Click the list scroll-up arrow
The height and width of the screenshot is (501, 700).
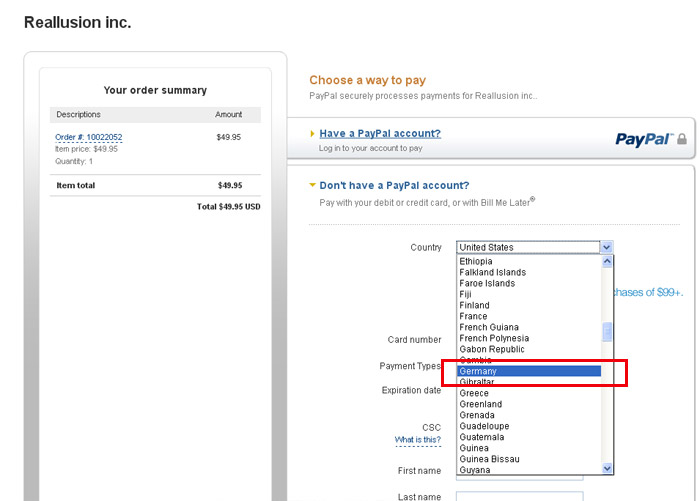[x=607, y=262]
